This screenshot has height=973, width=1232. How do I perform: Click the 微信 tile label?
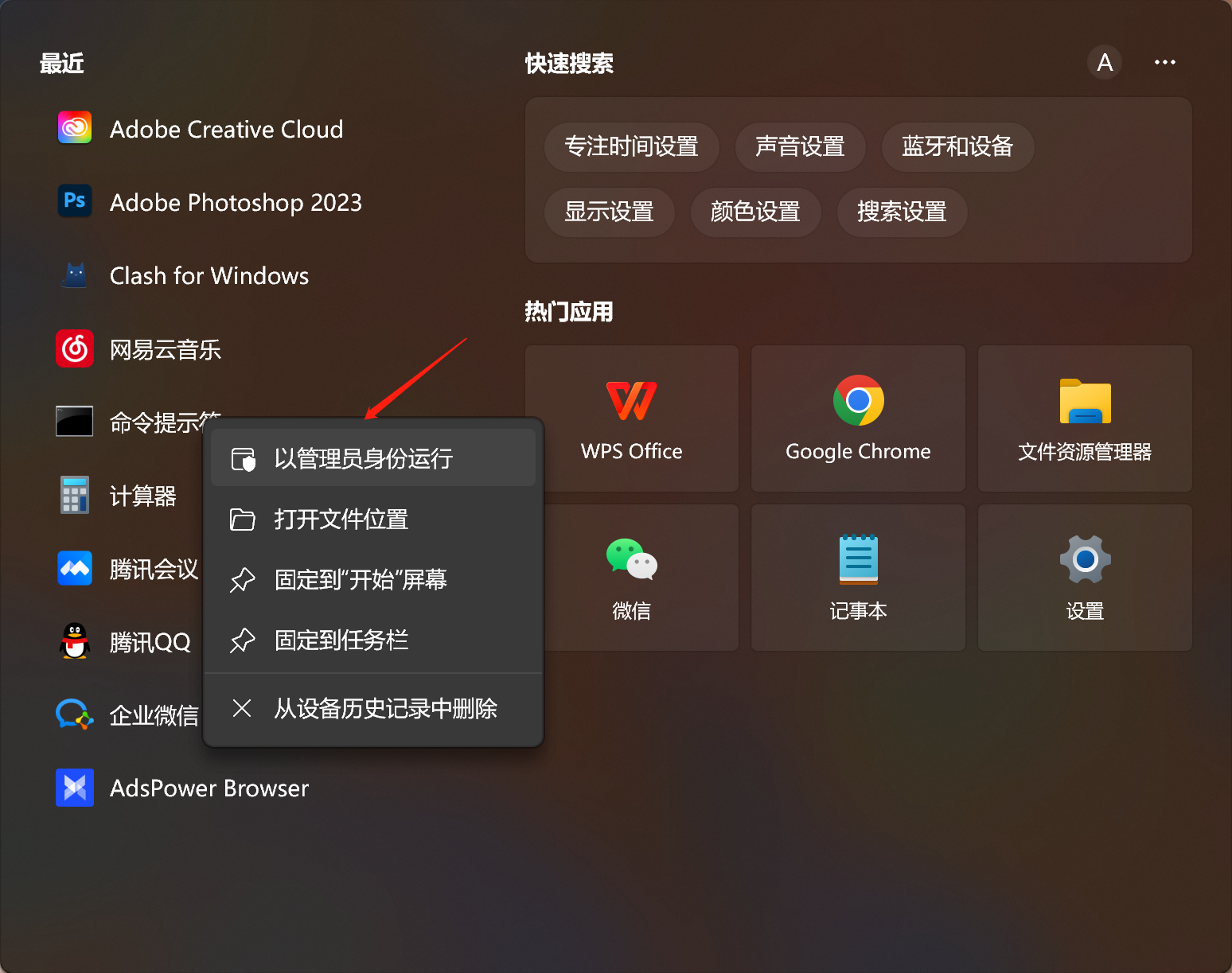click(x=632, y=610)
